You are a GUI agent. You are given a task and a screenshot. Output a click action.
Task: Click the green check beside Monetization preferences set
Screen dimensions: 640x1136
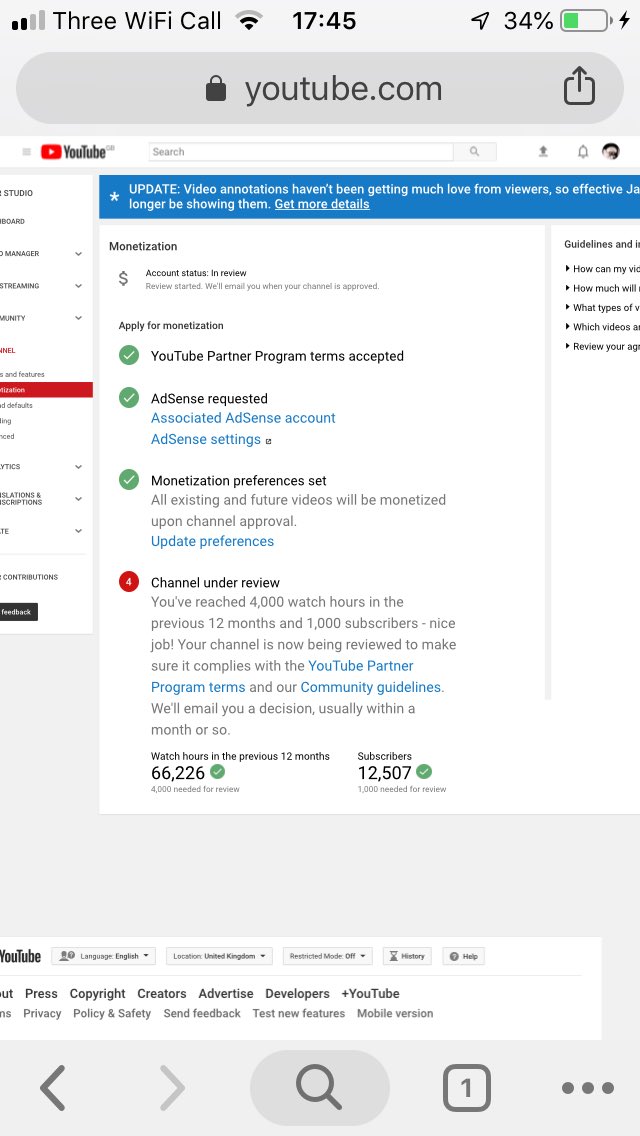click(x=129, y=480)
